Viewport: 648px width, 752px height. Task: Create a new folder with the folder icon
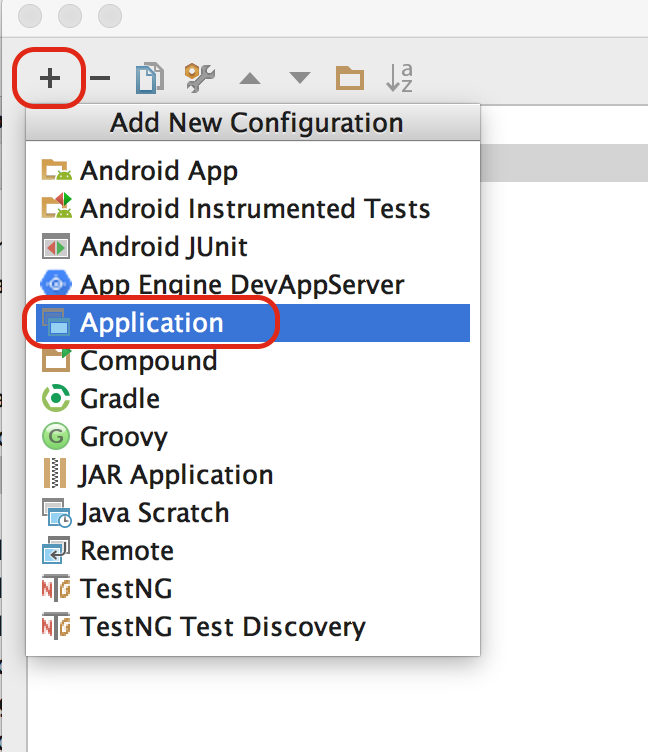click(x=350, y=78)
